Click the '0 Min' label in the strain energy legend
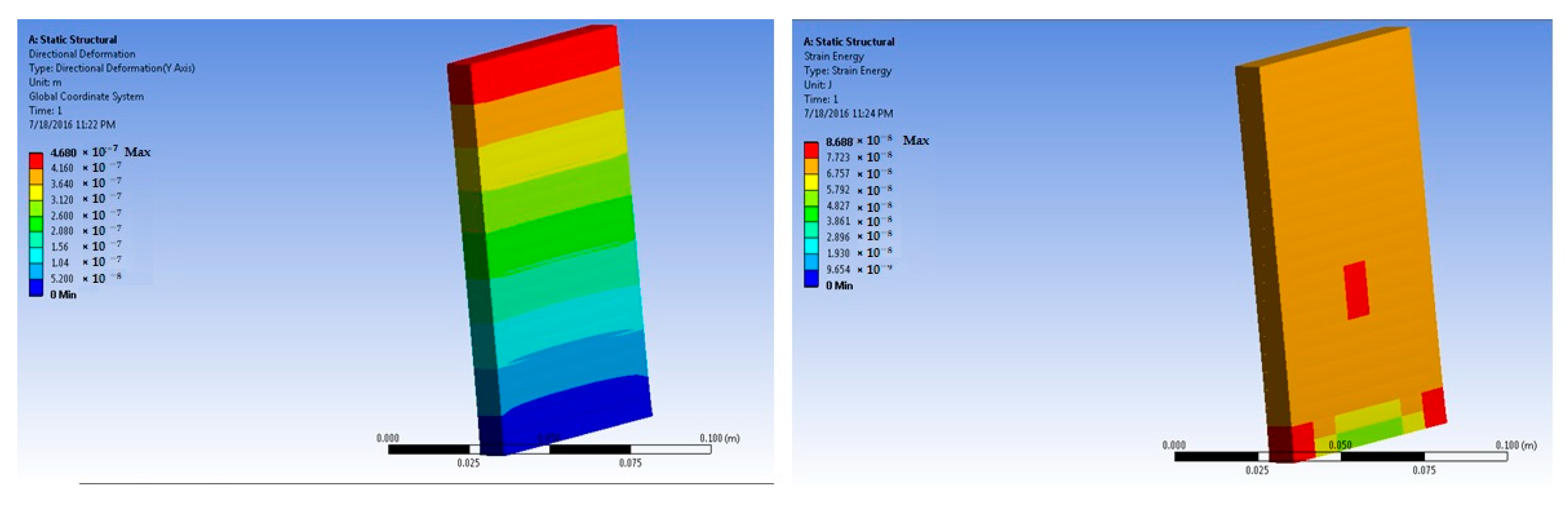 [x=839, y=286]
